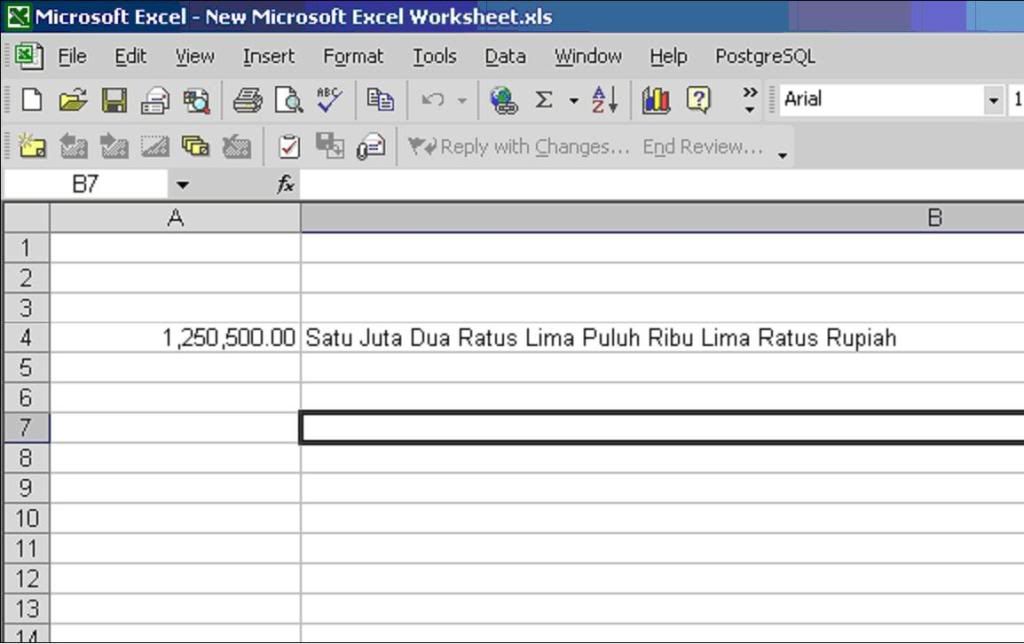1024x644 pixels.
Task: Click the AutoSum sigma icon
Action: [x=544, y=100]
